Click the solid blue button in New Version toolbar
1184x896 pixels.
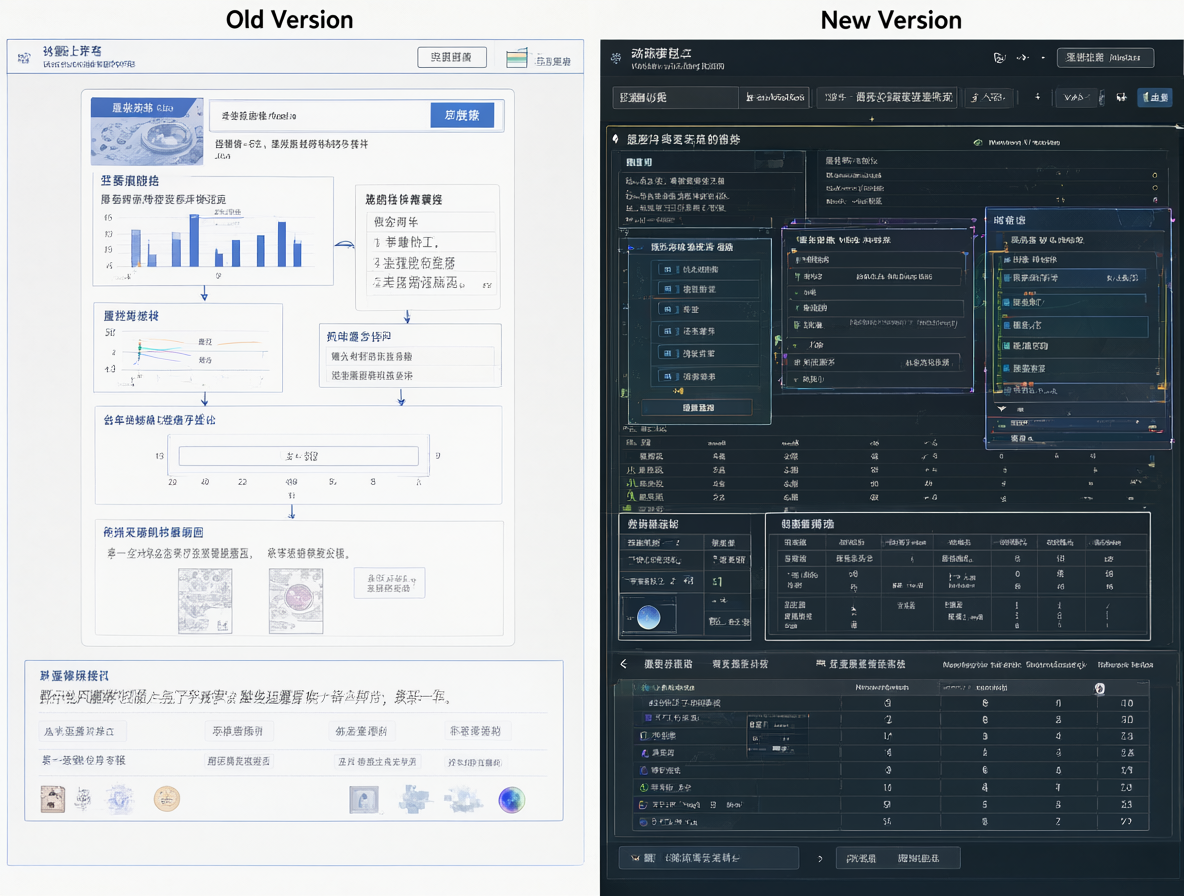[1155, 97]
